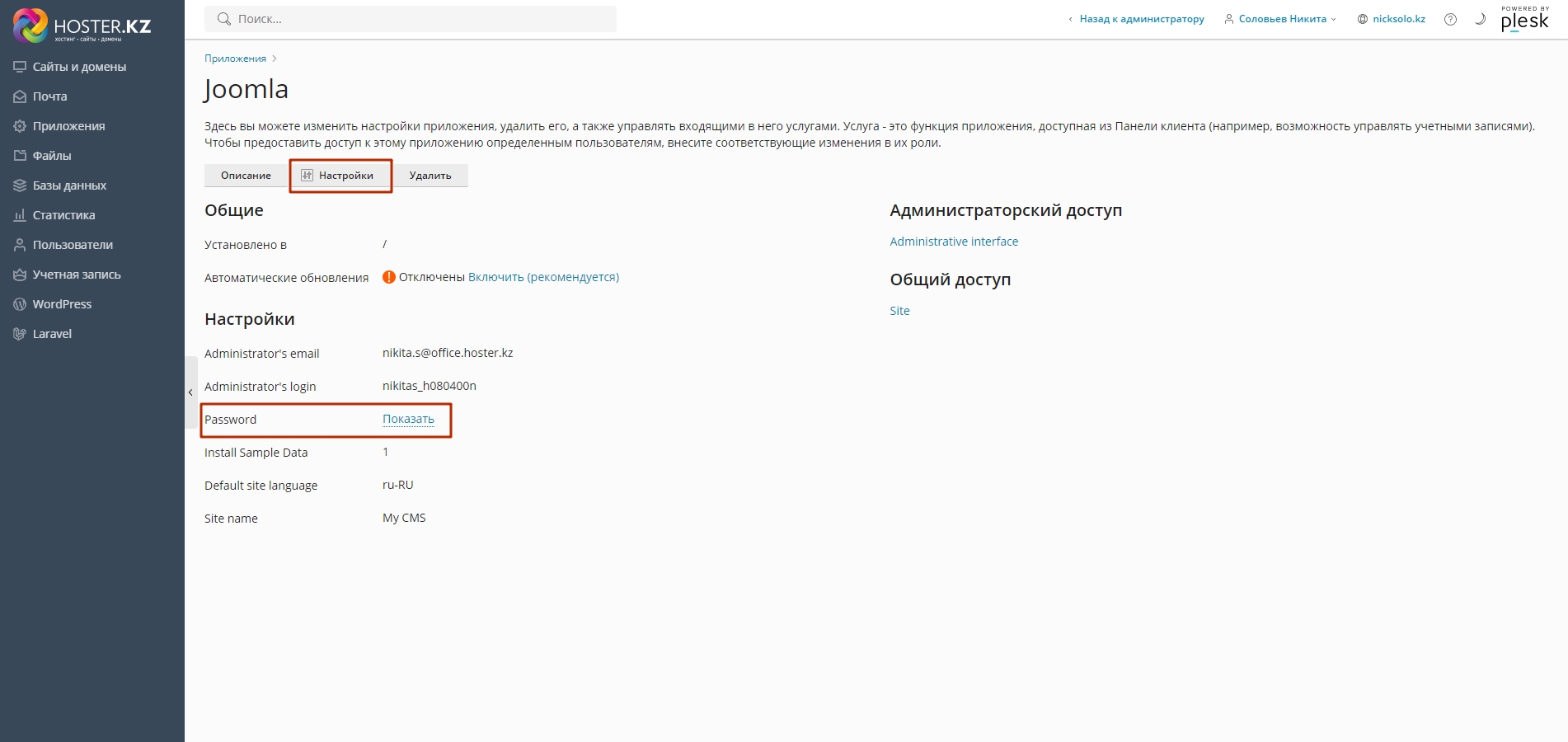1568x742 pixels.
Task: Click the Настройки settings-sliders icon
Action: point(307,176)
